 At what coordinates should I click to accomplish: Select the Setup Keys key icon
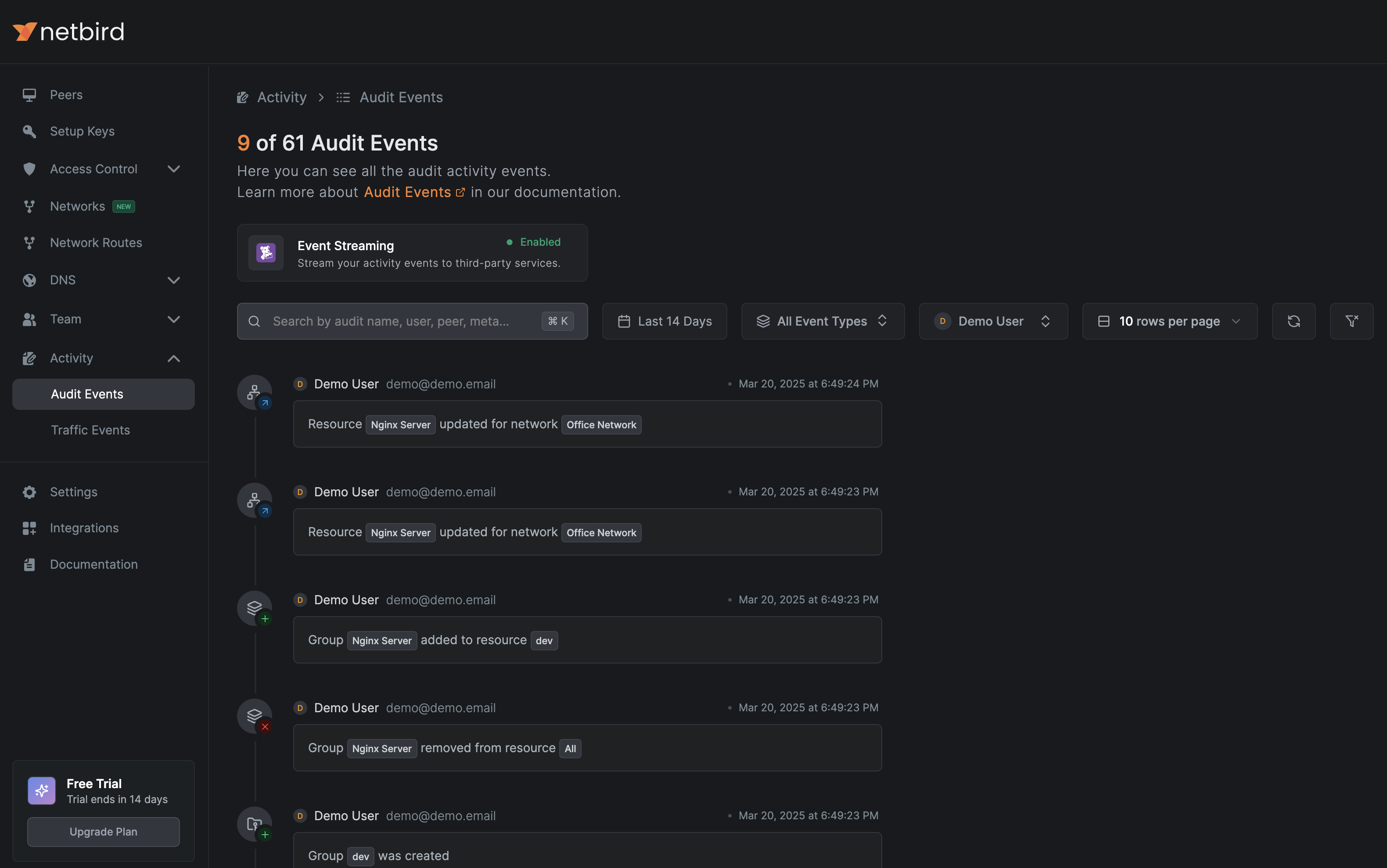[x=29, y=131]
